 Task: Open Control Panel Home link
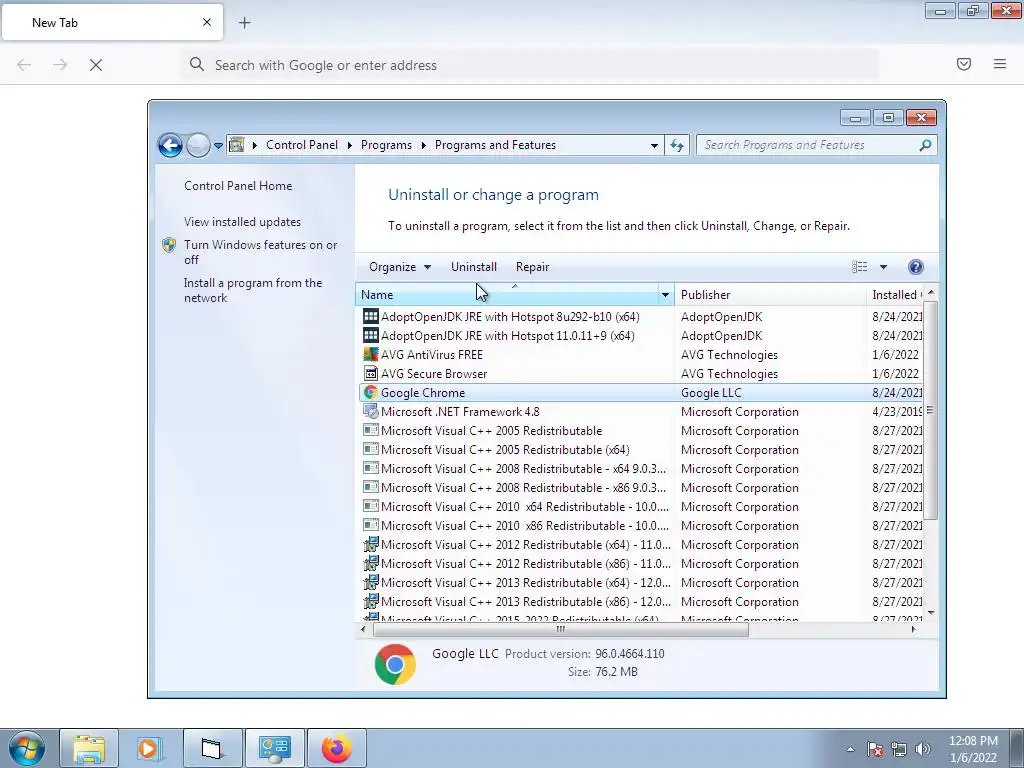click(238, 186)
